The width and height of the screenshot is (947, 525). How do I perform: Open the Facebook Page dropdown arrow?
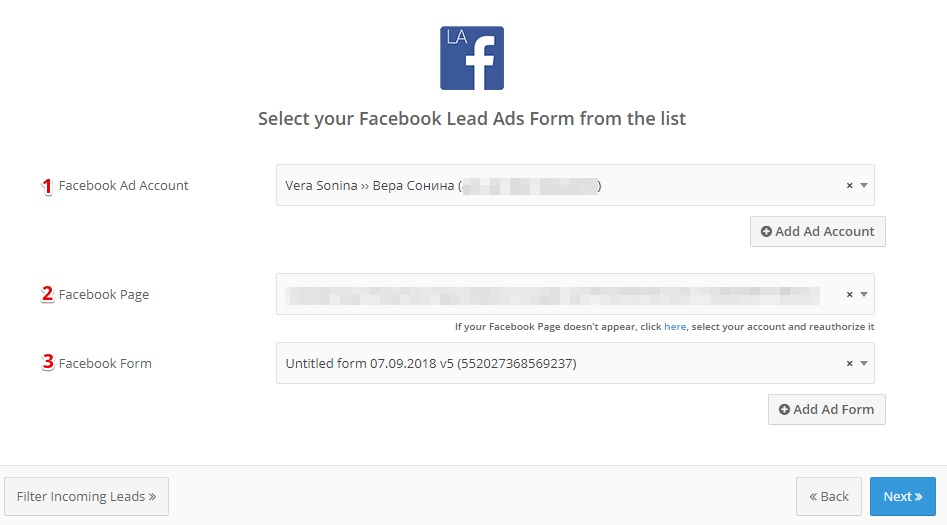point(864,294)
